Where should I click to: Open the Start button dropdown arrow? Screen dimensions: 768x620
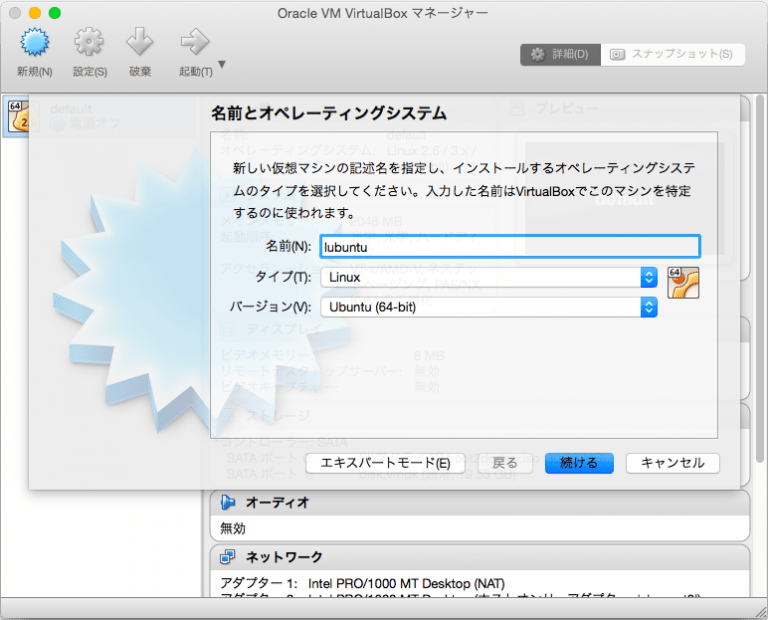click(x=222, y=64)
